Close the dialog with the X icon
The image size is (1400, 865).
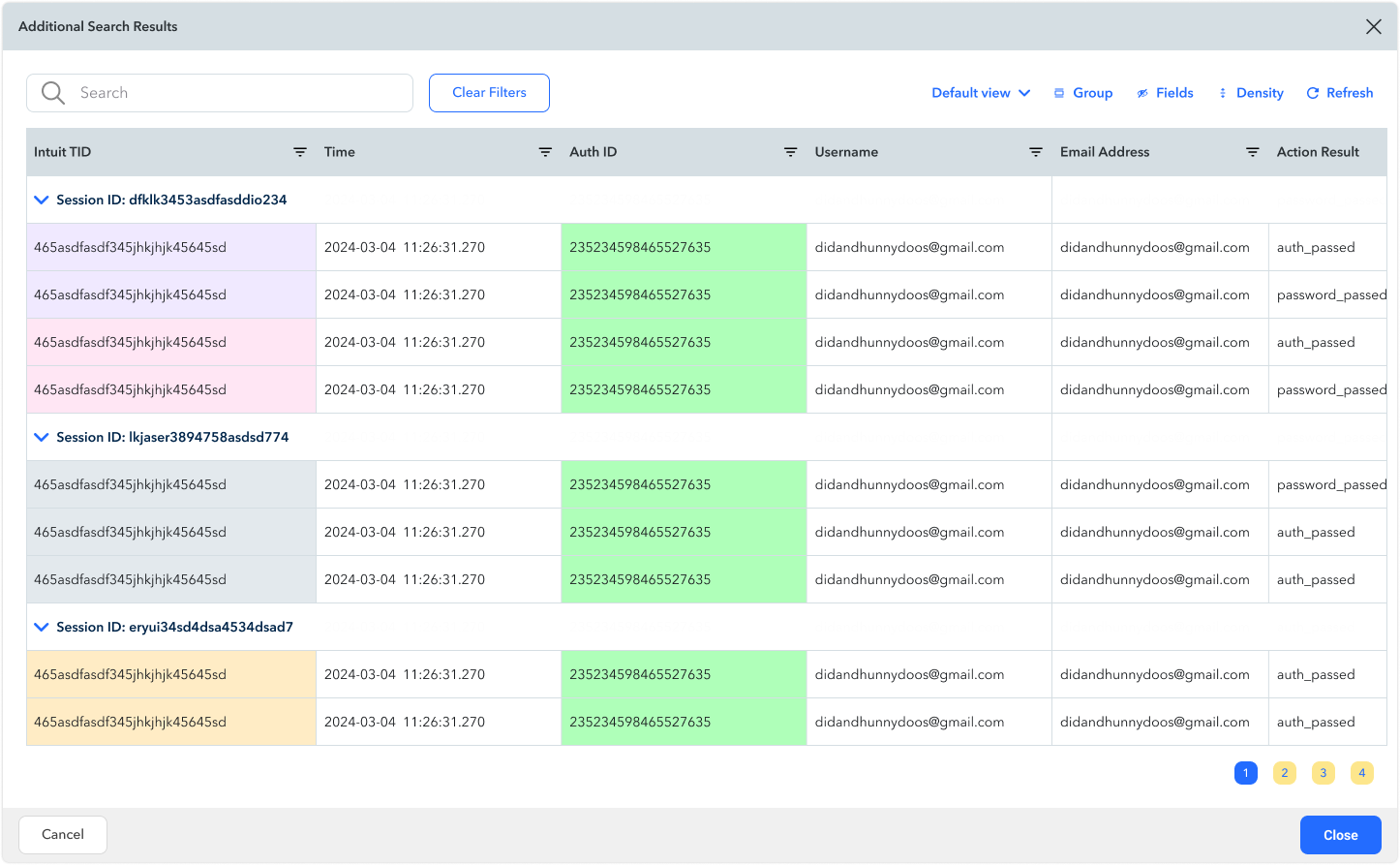click(1373, 27)
